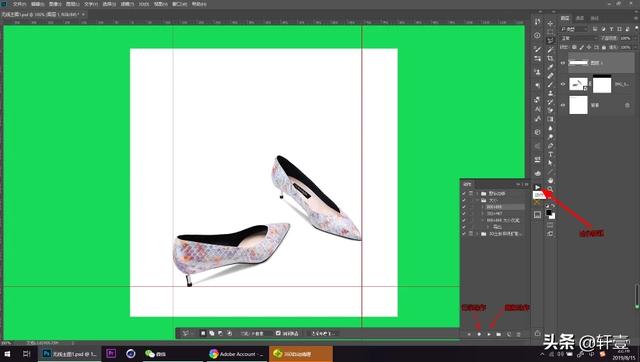
Task: Uncheck the first action set's toggle checkmark
Action: pyautogui.click(x=464, y=193)
